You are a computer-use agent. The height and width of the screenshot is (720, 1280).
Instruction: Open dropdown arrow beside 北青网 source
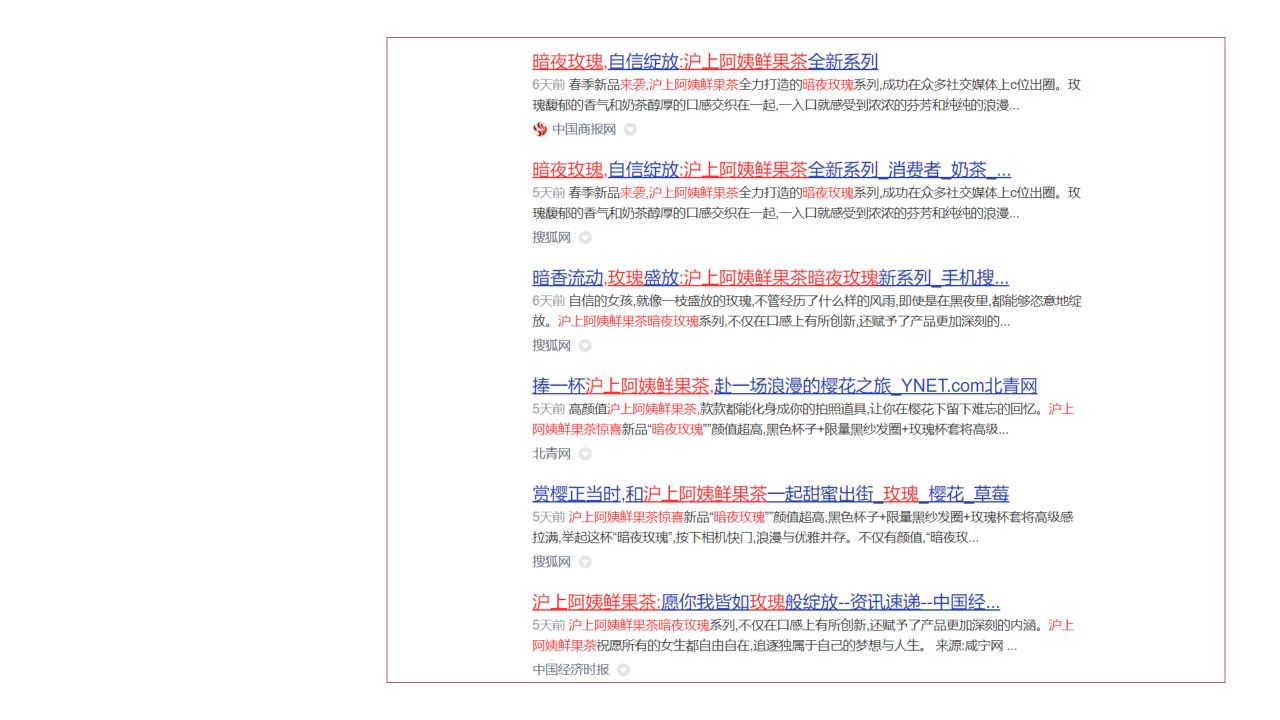(x=585, y=454)
